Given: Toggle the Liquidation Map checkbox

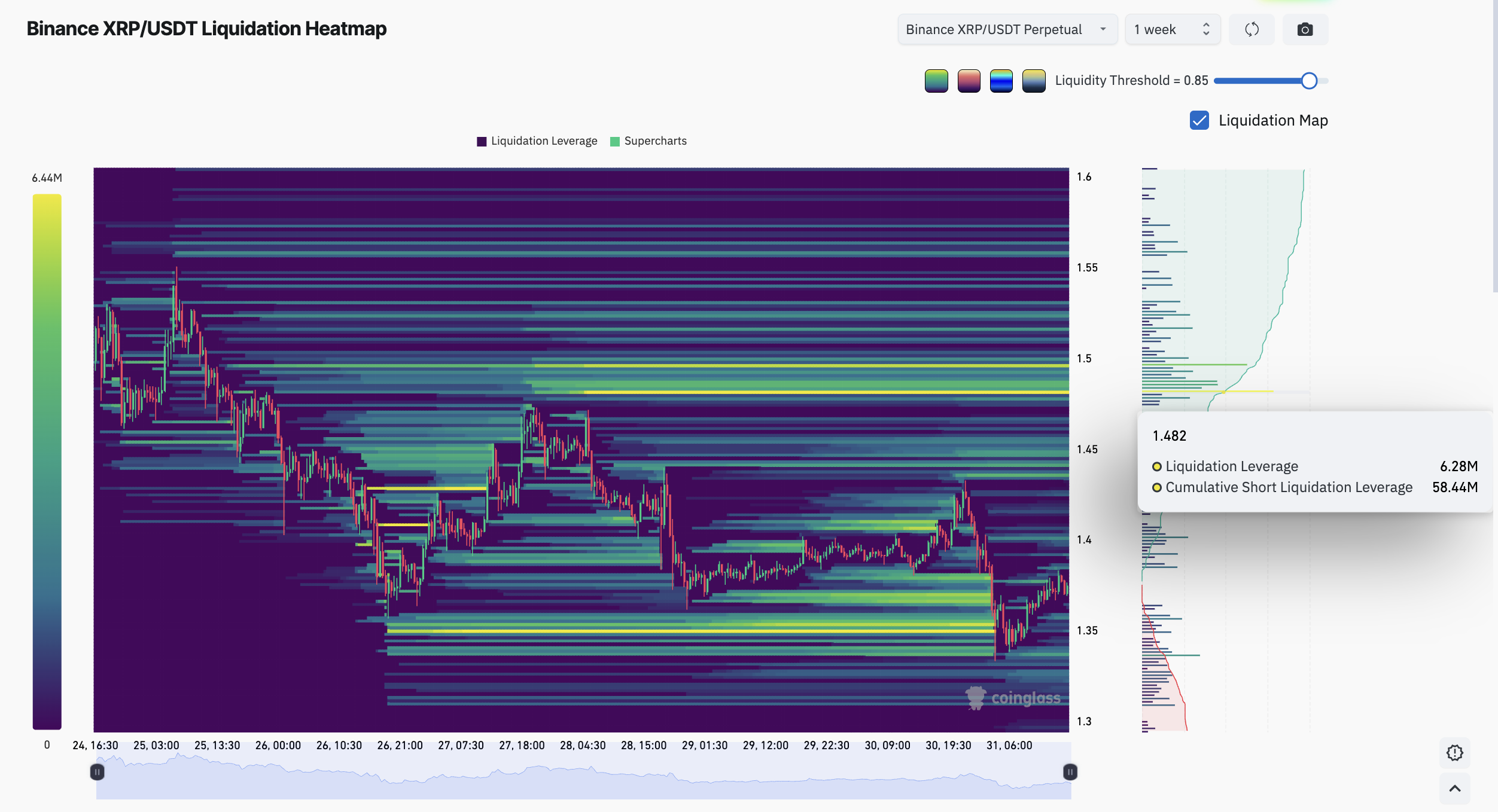Looking at the screenshot, I should [1199, 120].
